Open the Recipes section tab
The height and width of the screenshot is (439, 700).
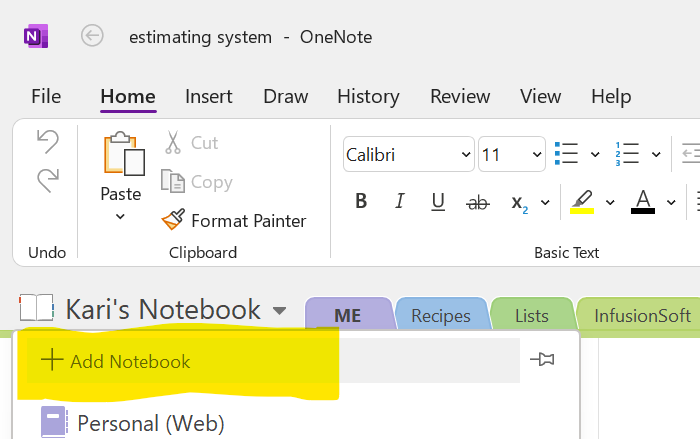pyautogui.click(x=441, y=315)
